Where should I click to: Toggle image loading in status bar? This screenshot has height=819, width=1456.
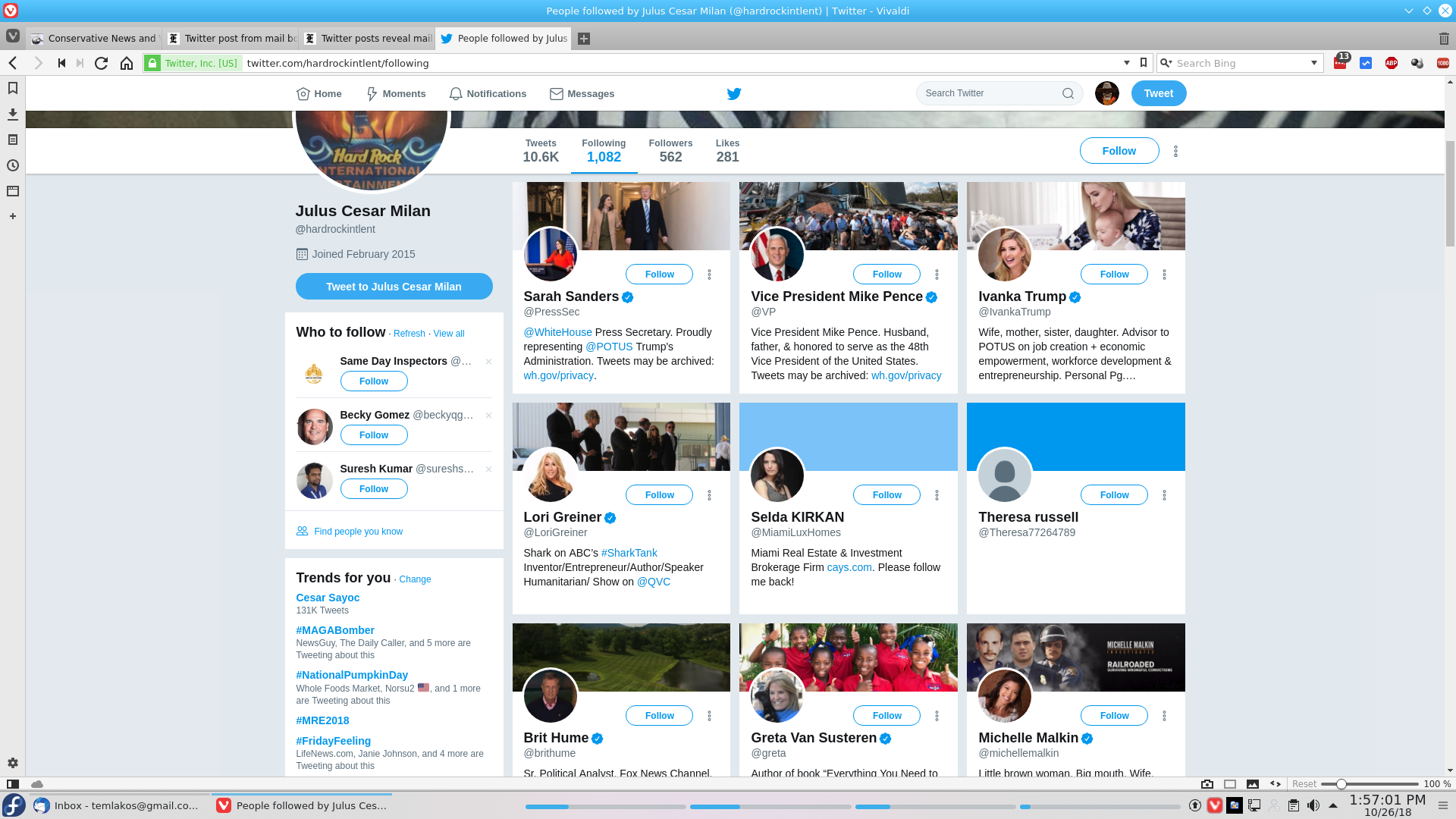tap(1253, 784)
